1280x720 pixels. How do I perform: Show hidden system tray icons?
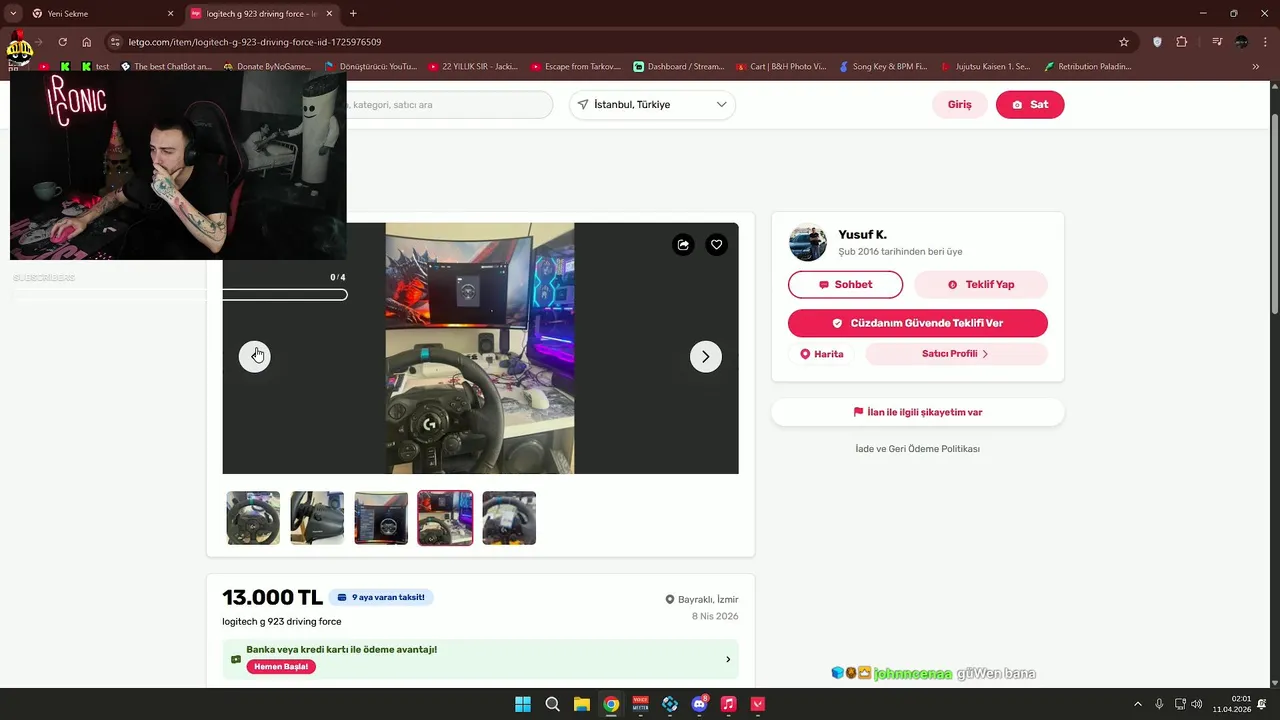tap(1137, 704)
